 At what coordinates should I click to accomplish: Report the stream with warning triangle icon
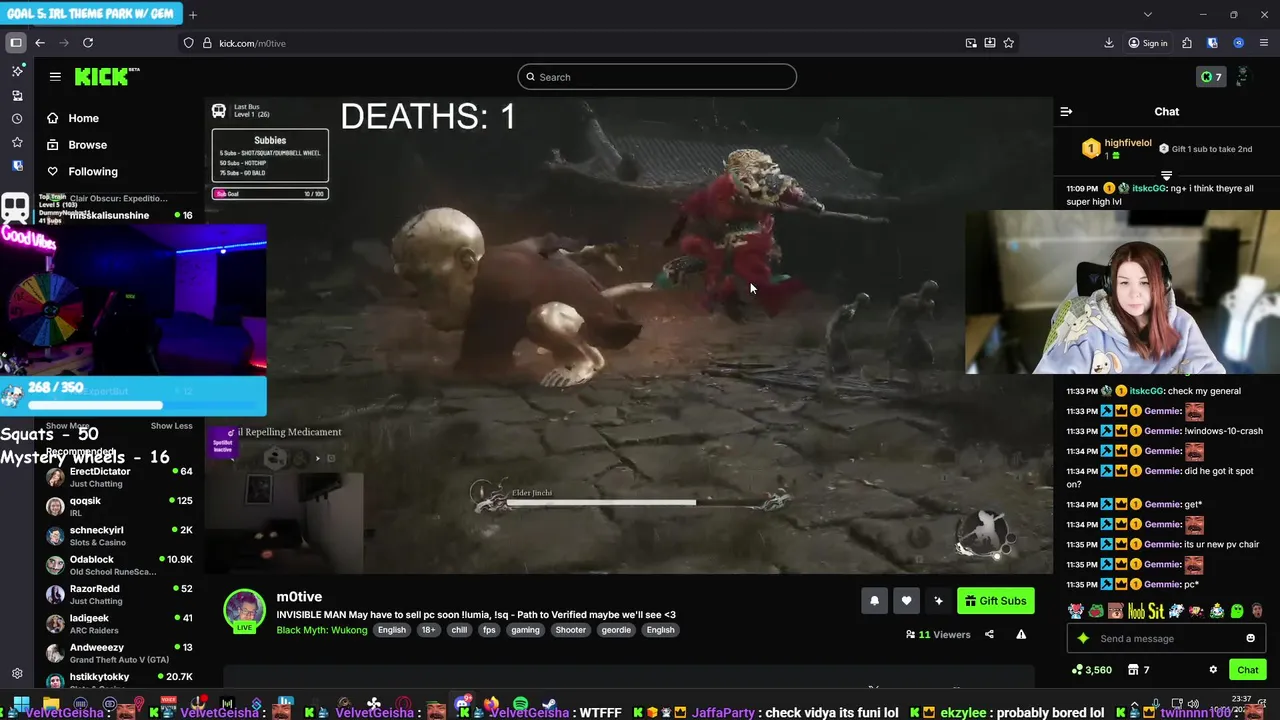[x=1021, y=634]
